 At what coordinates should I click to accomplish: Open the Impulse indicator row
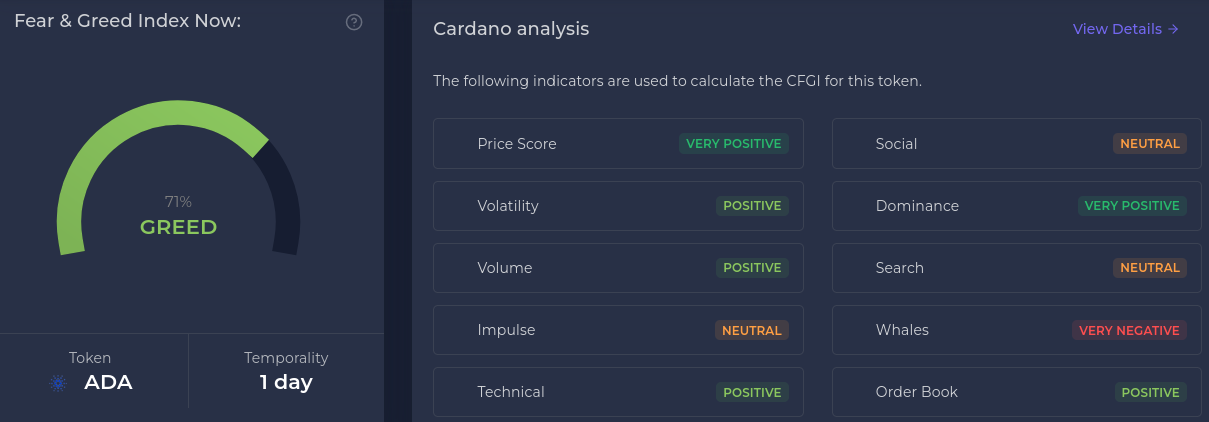point(618,330)
